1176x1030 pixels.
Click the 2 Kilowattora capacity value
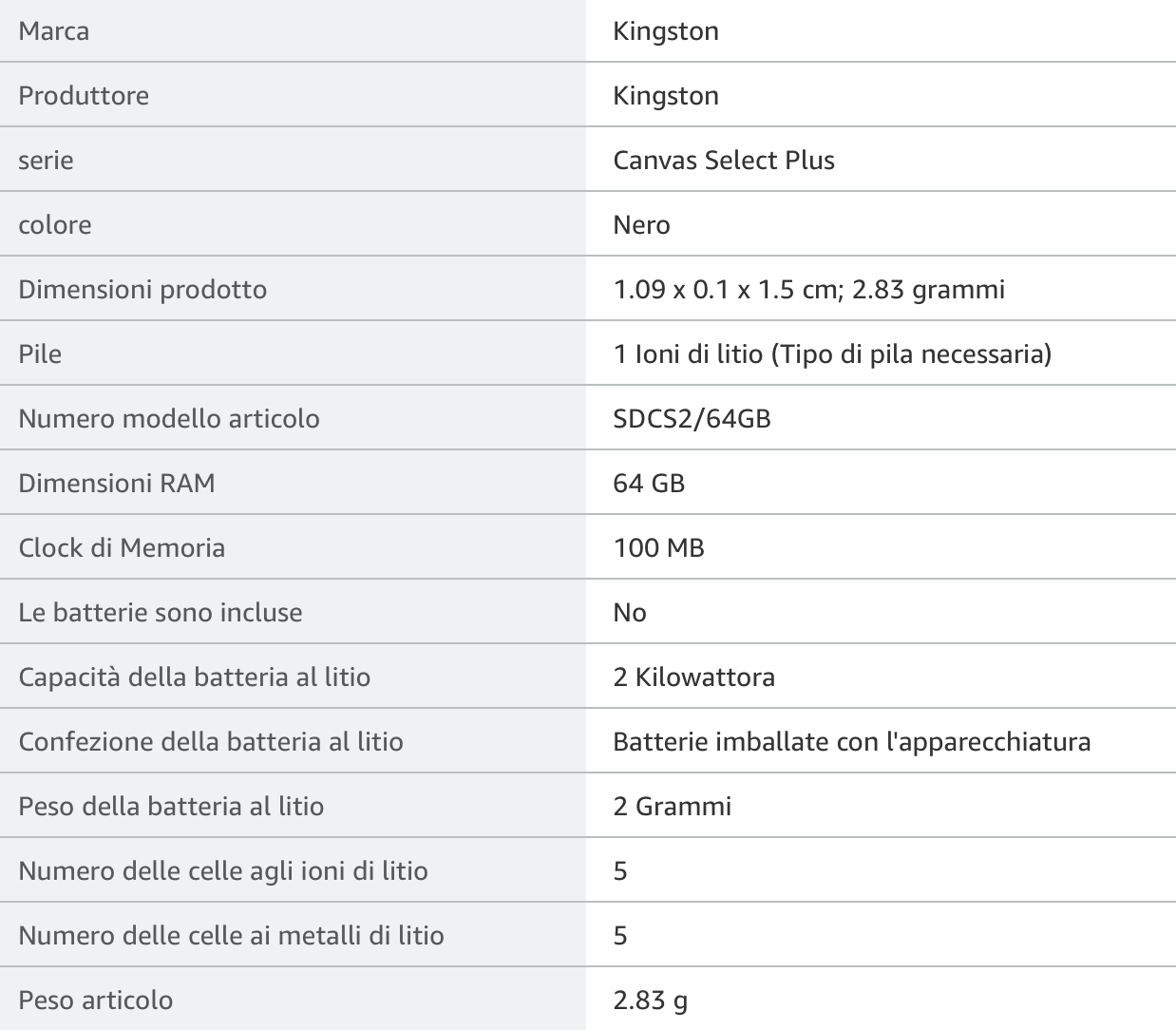pyautogui.click(x=693, y=677)
